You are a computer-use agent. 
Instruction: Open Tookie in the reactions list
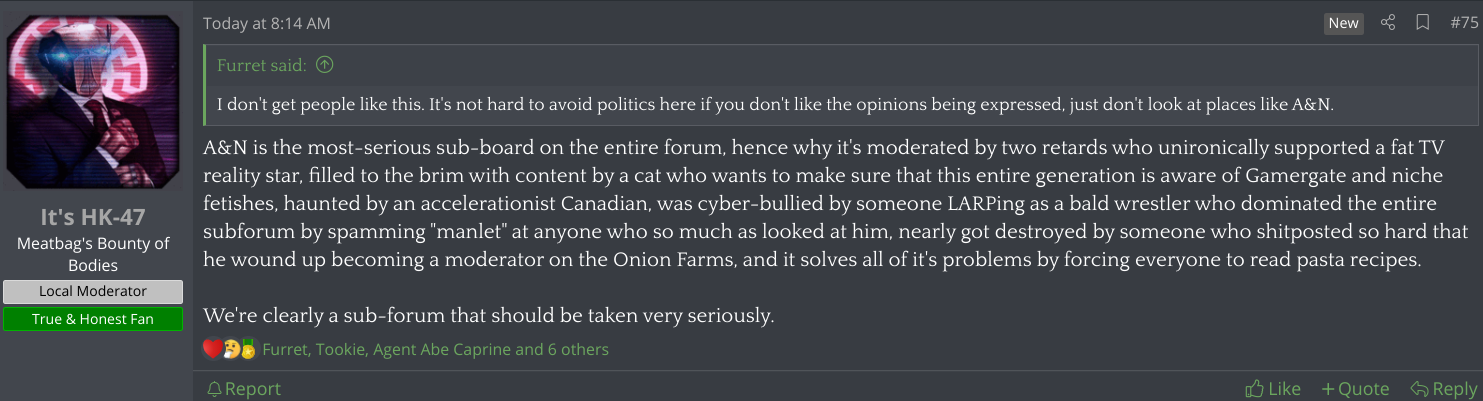click(342, 350)
